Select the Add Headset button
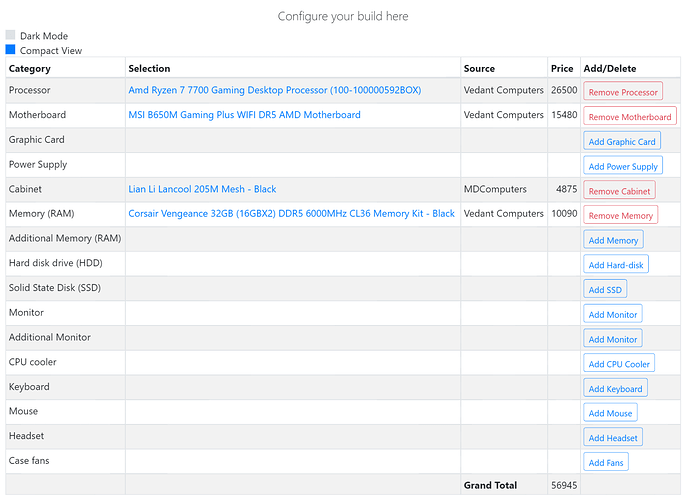 pyautogui.click(x=612, y=437)
